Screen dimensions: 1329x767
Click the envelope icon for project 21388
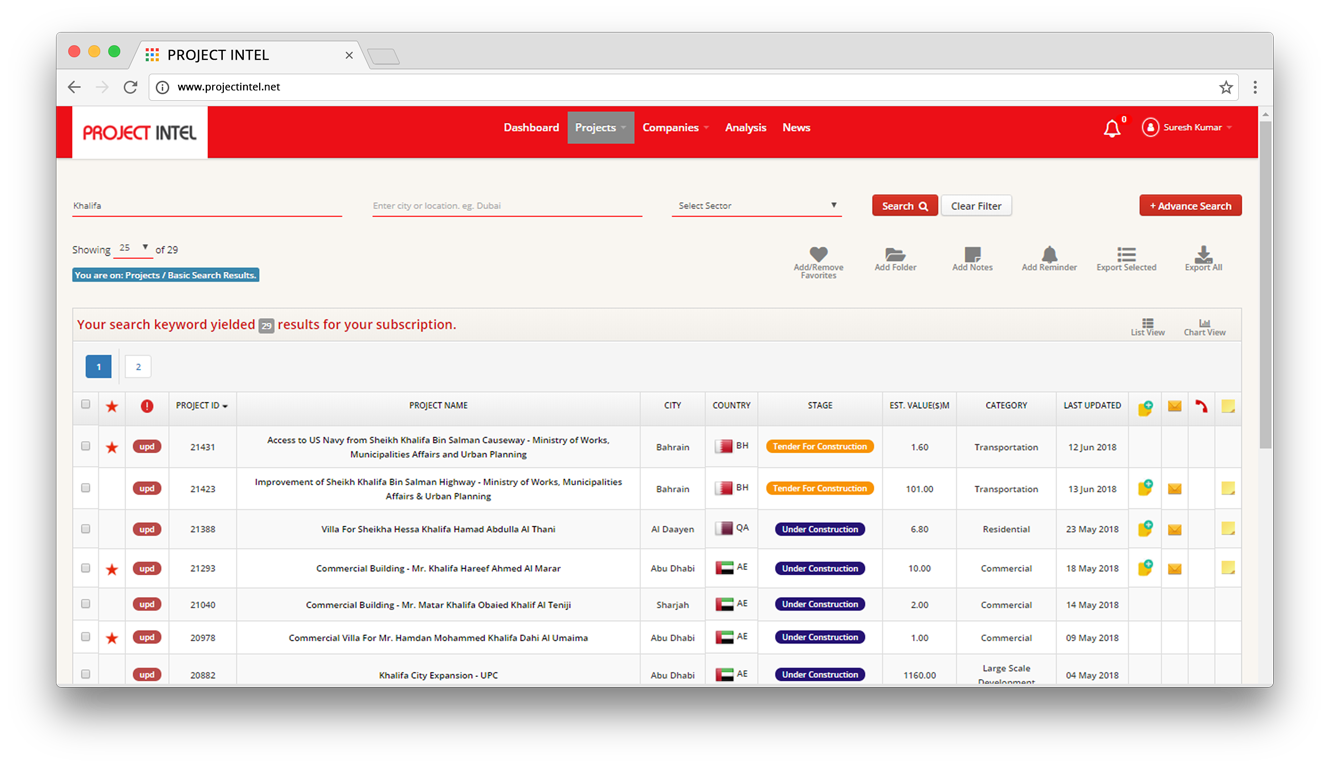[x=1175, y=529]
